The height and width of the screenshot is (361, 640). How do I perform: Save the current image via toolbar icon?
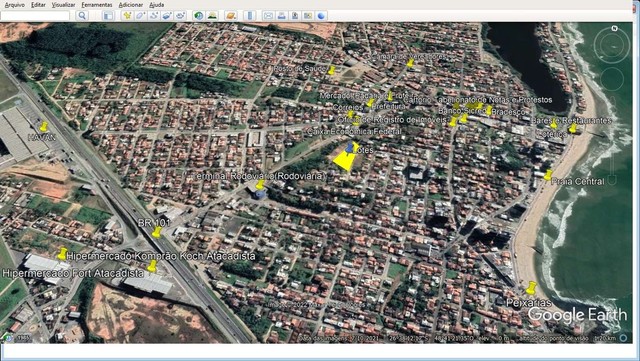295,16
